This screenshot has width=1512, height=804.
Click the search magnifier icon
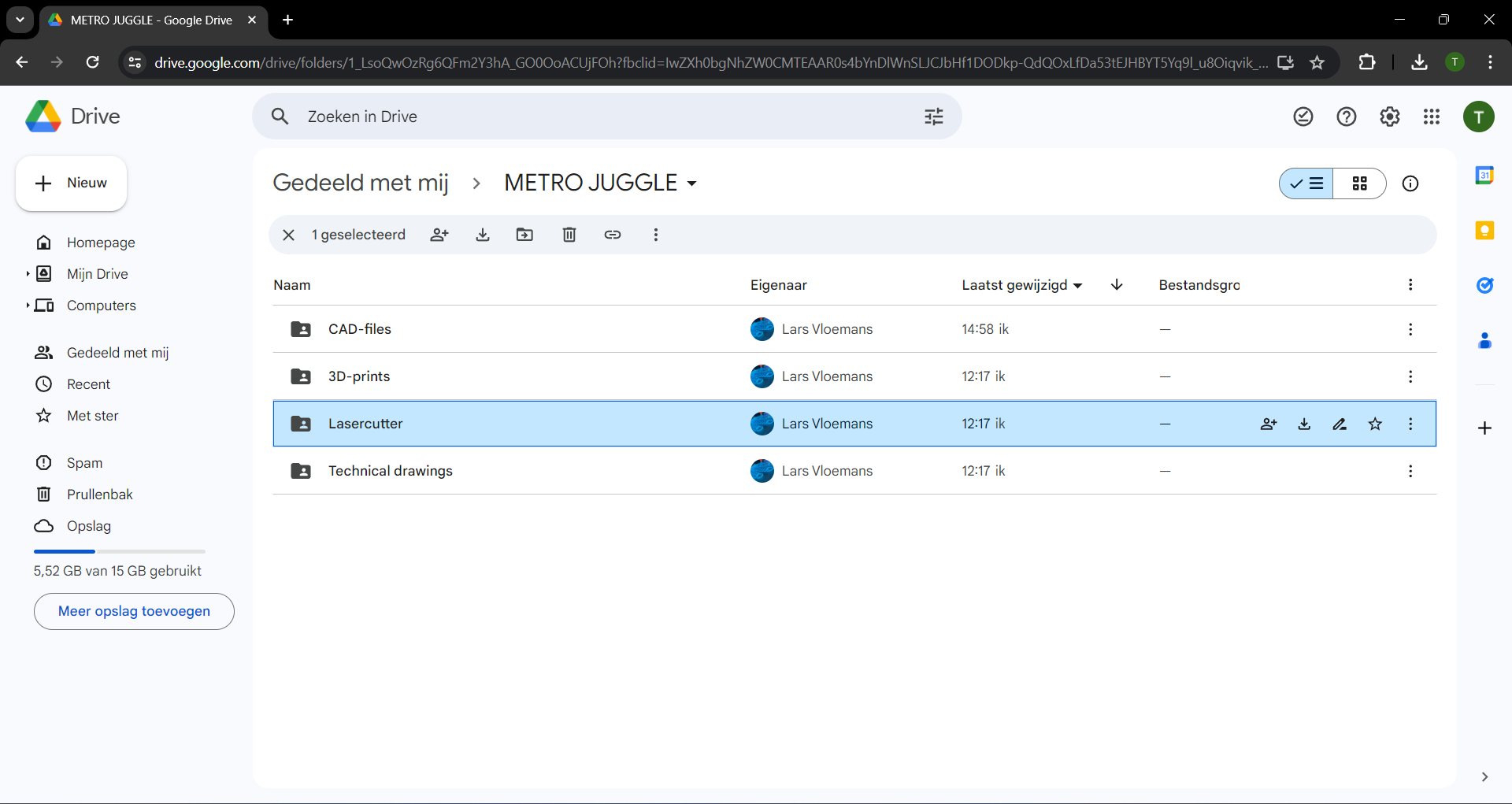pos(280,117)
